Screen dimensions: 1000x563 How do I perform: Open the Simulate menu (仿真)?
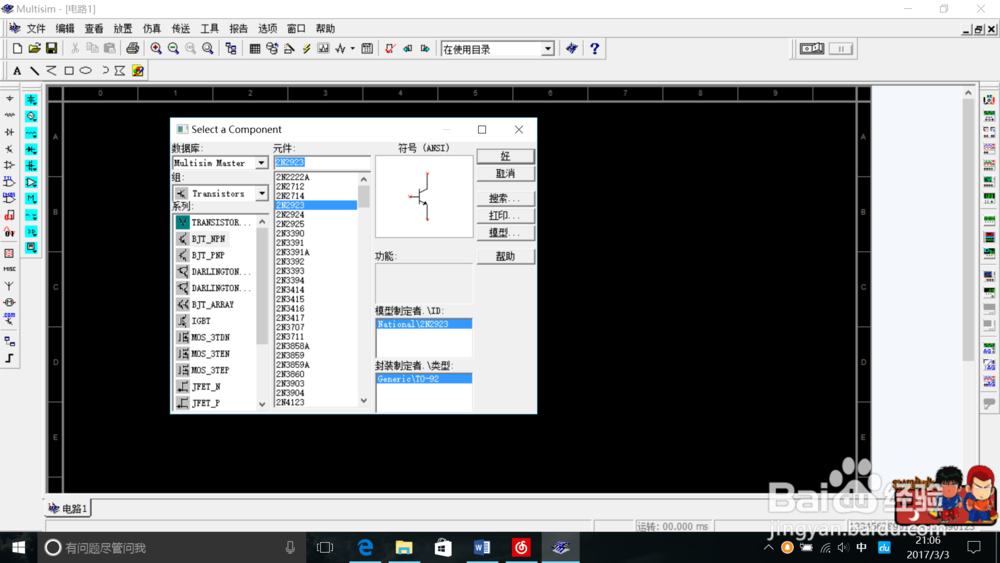[x=152, y=29]
